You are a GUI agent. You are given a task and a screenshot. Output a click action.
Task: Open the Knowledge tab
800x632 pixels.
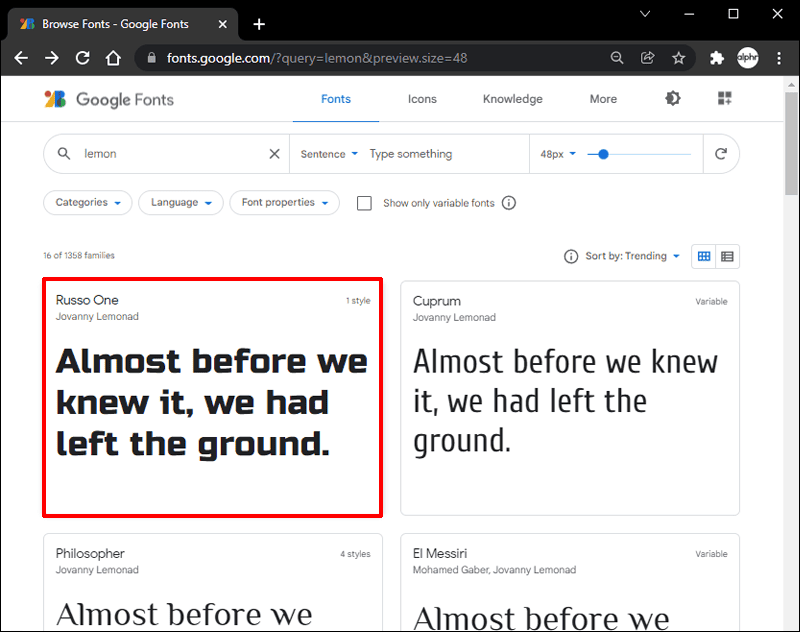tap(512, 99)
